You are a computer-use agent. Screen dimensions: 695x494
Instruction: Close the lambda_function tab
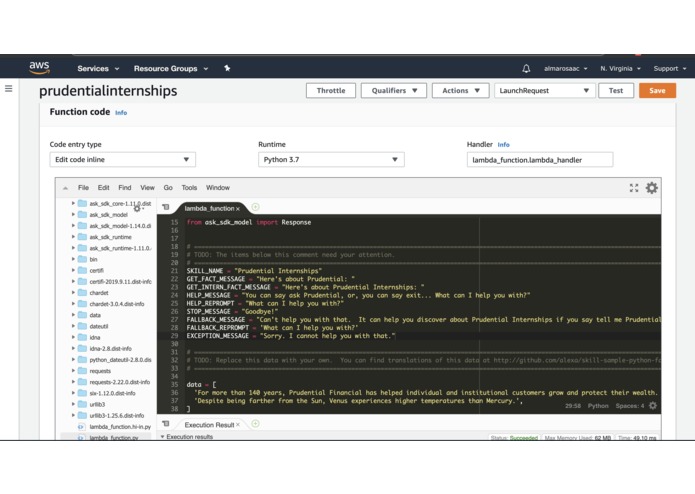coord(238,208)
